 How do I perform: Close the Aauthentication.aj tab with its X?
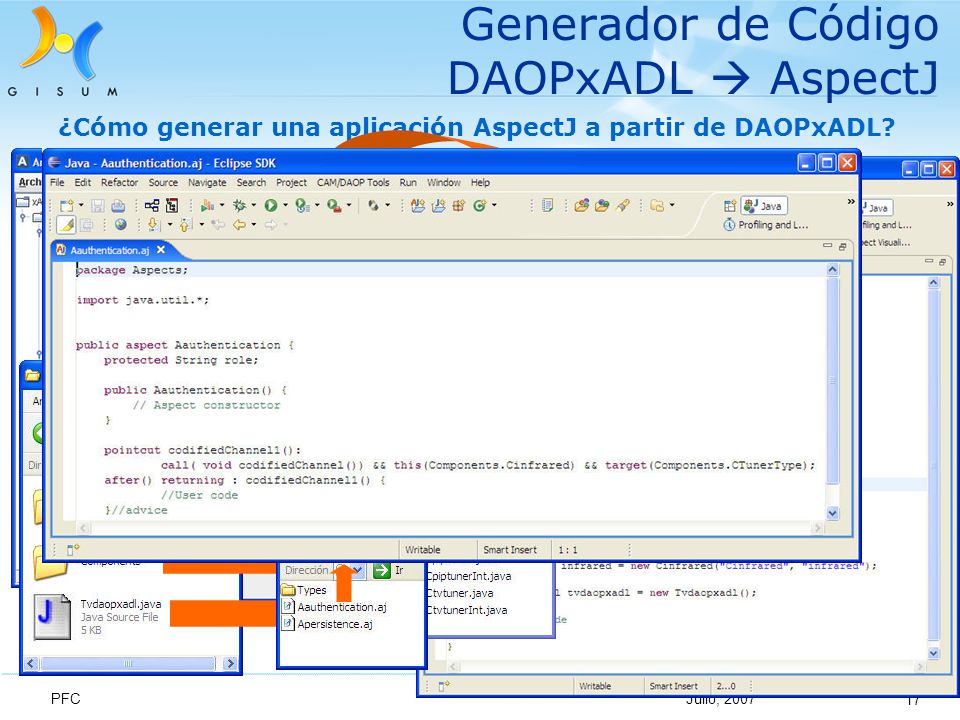[x=160, y=250]
